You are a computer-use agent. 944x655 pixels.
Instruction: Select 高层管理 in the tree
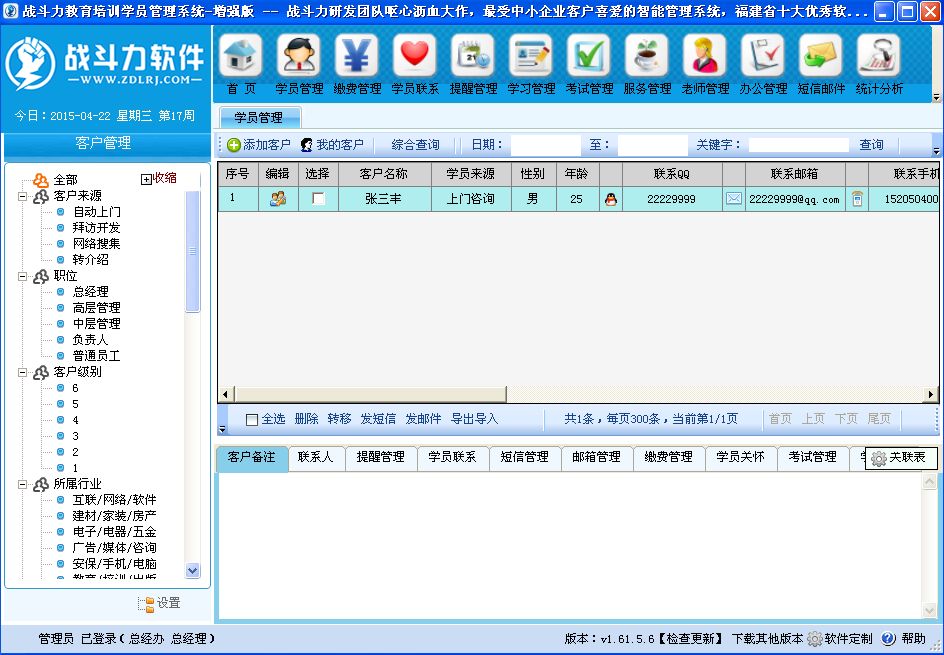click(x=97, y=308)
